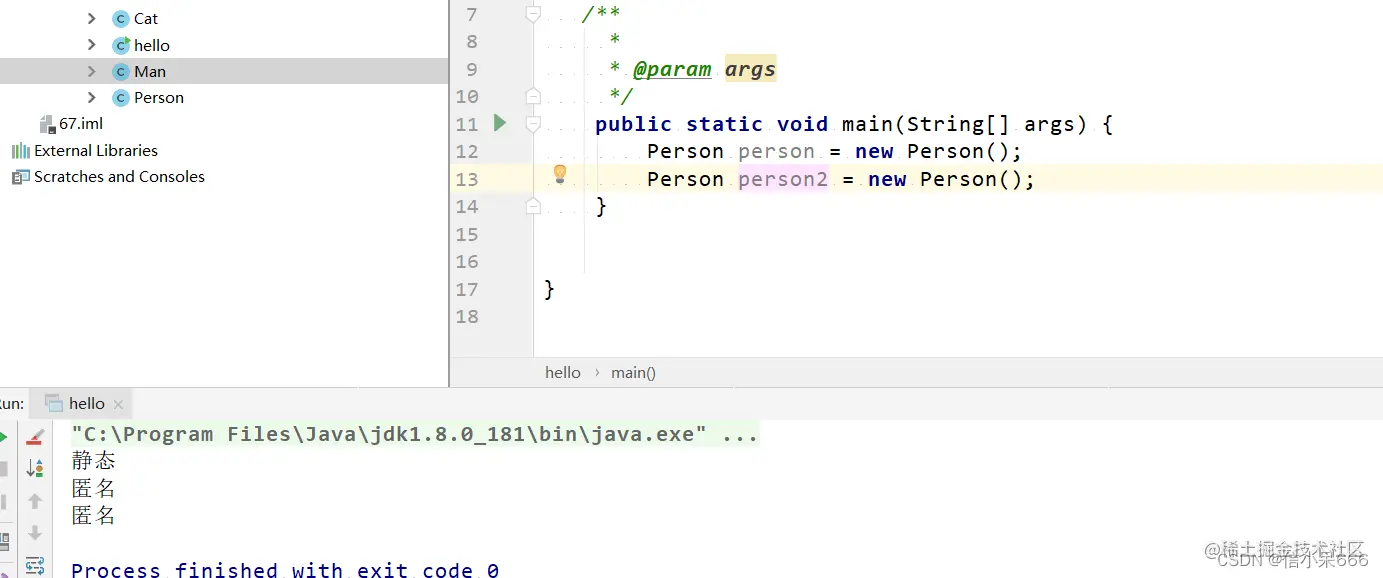Click the main() breadcrumb
Viewport: 1383px width, 578px height.
pos(633,372)
